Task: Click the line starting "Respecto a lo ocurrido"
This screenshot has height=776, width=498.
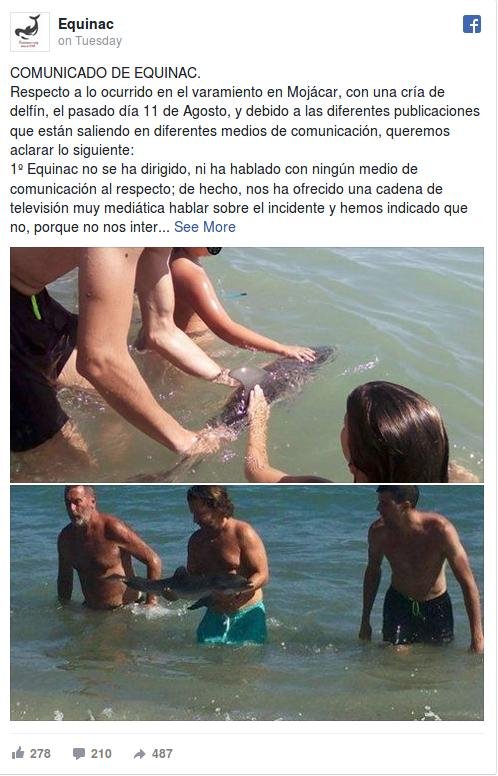Action: click(227, 92)
